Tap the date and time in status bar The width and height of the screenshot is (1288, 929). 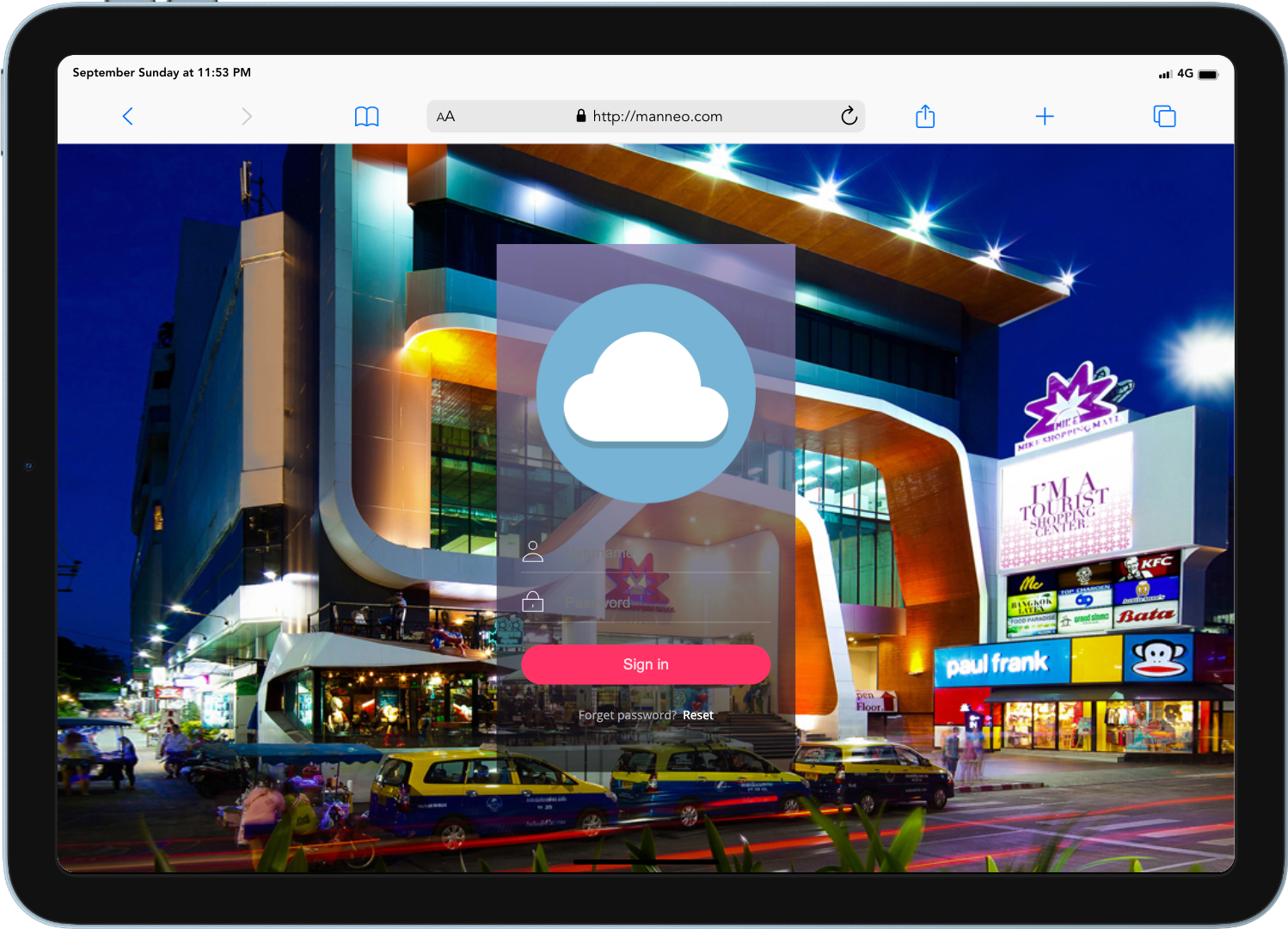(162, 73)
